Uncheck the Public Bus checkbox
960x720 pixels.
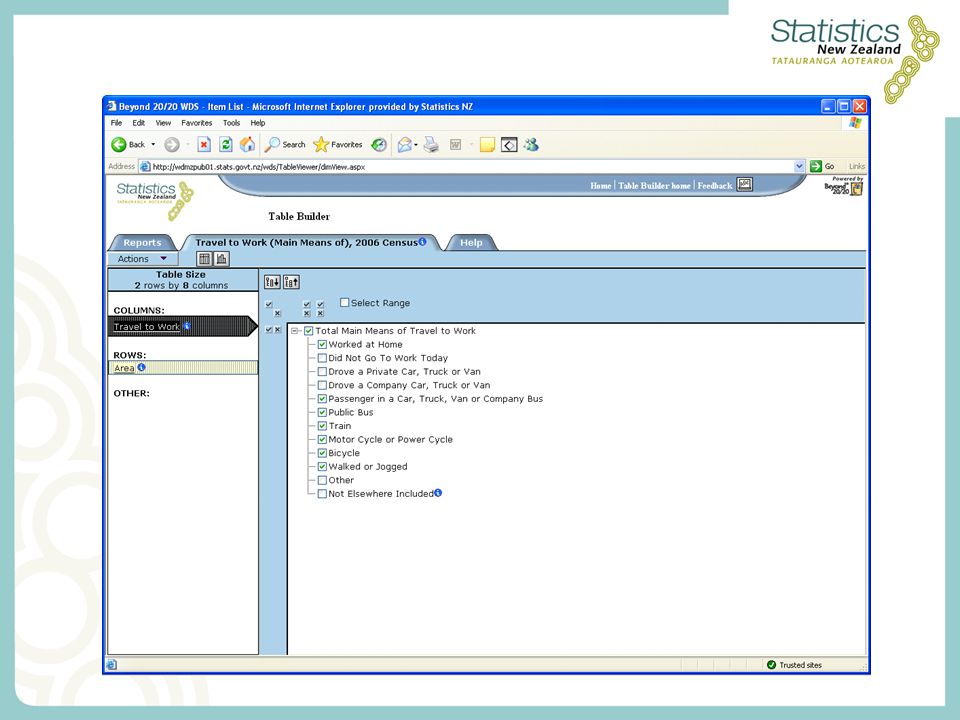pos(322,413)
